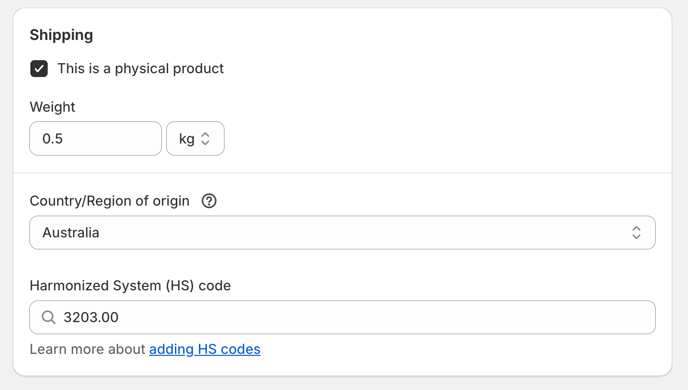Click the 'Country/Region of origin' label
The height and width of the screenshot is (390, 688).
(x=110, y=201)
